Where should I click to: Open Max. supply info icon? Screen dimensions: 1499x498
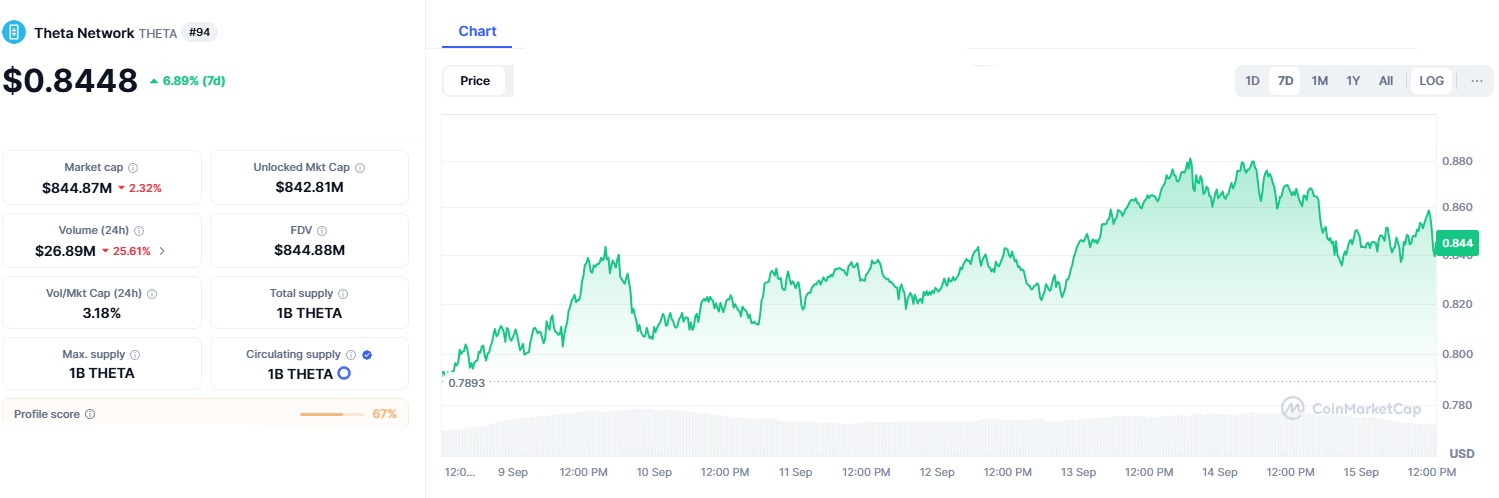tap(135, 355)
